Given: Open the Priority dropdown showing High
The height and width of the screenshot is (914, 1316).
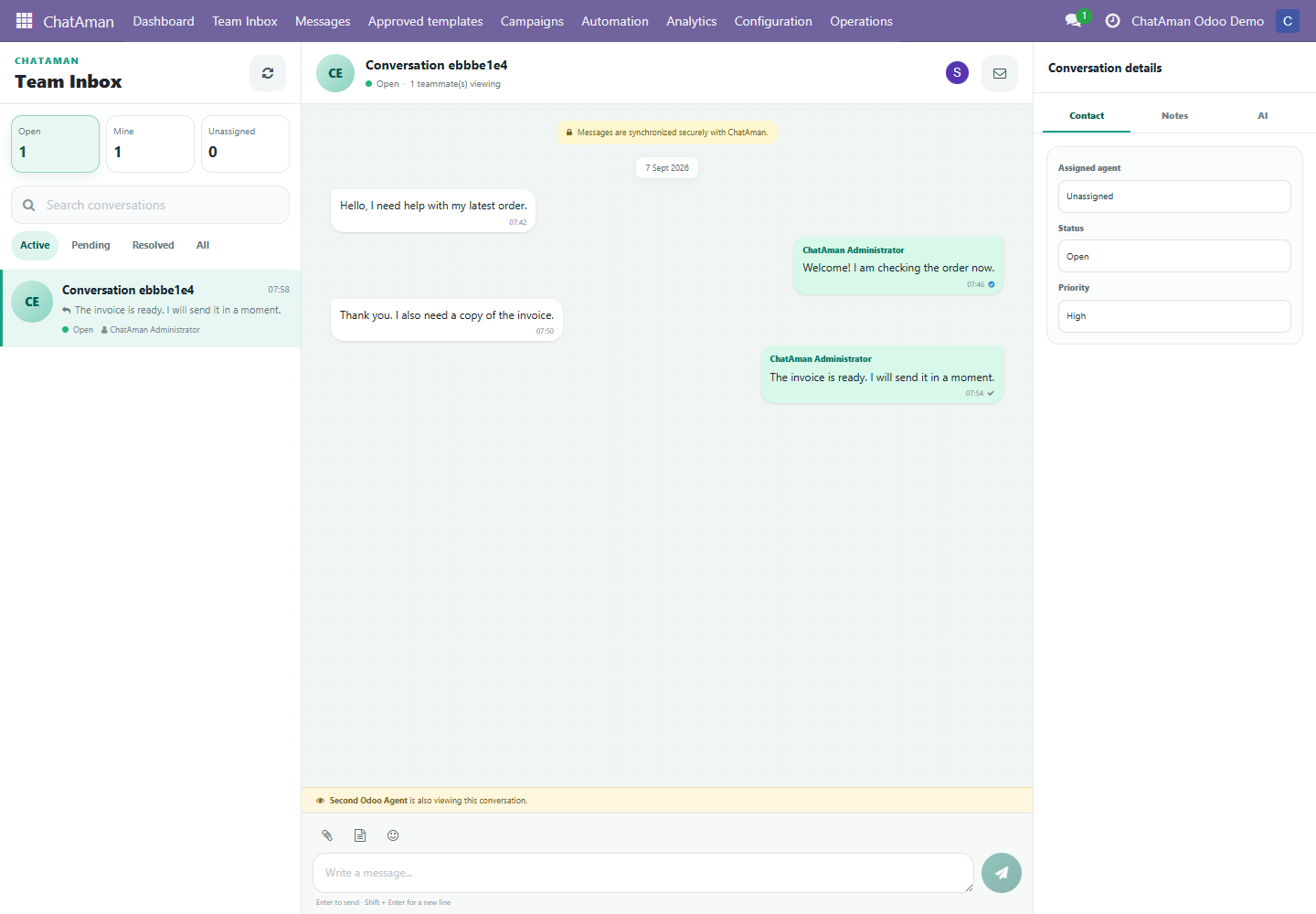Looking at the screenshot, I should (1174, 316).
